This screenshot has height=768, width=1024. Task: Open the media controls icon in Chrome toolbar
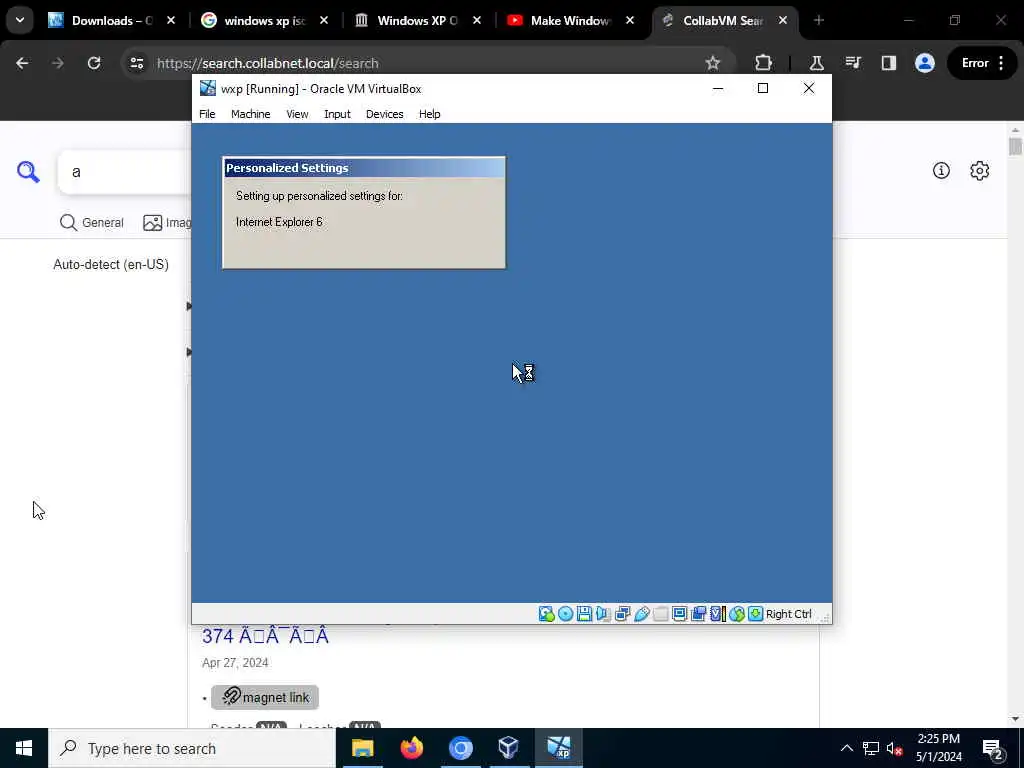click(853, 63)
